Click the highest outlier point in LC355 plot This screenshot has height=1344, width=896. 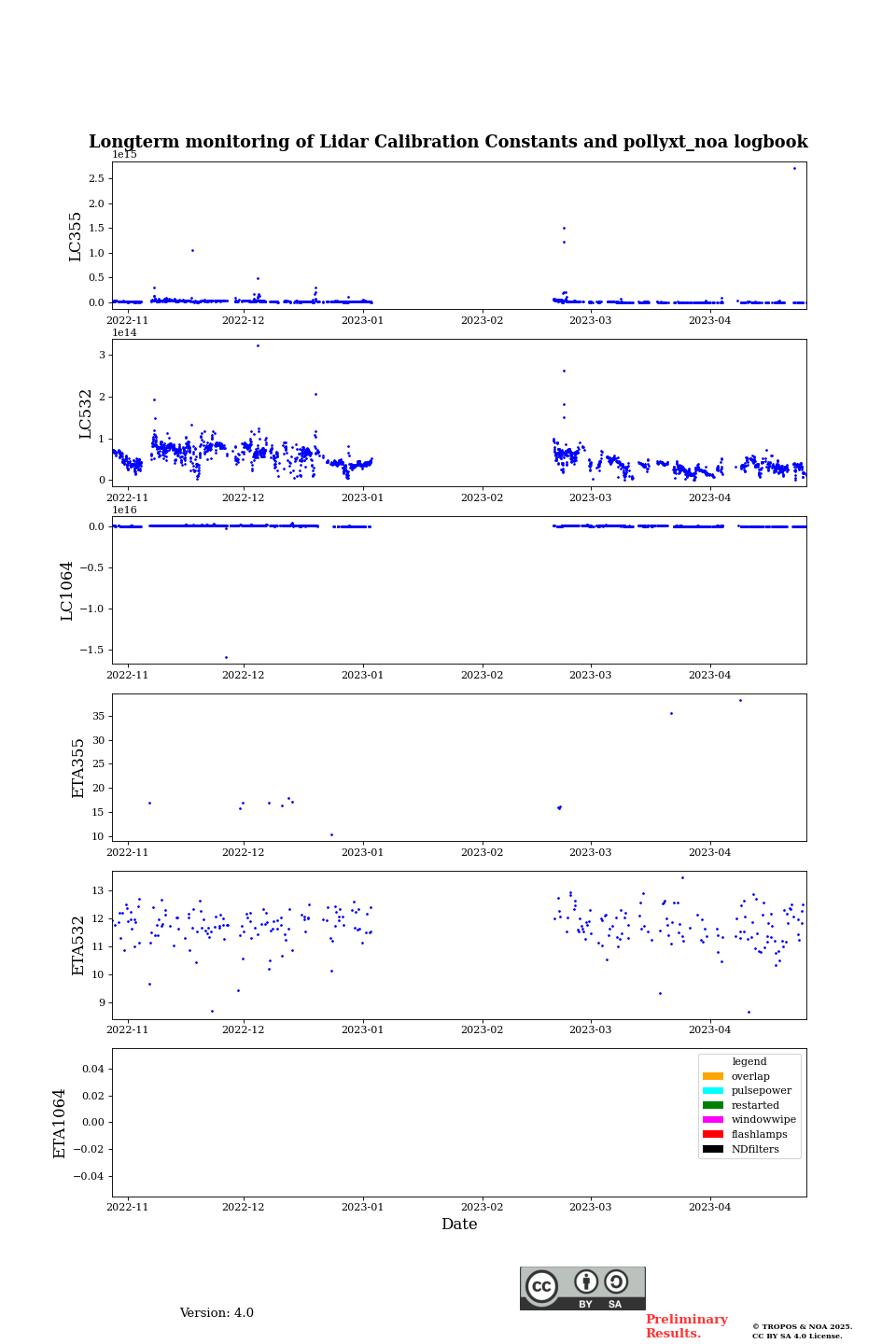click(794, 168)
